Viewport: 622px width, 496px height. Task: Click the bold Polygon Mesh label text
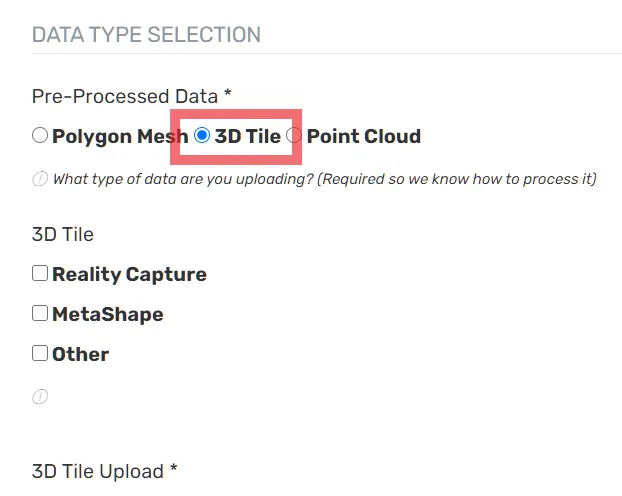pyautogui.click(x=120, y=137)
